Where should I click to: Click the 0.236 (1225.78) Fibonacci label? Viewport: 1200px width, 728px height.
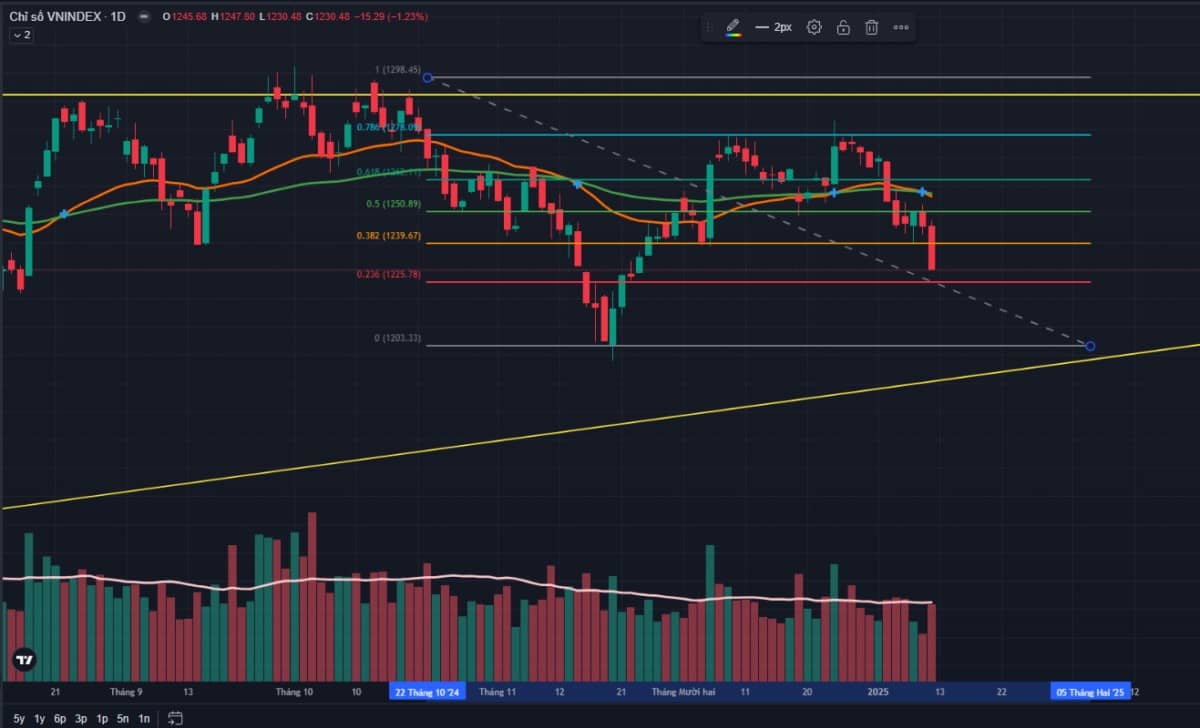tap(389, 274)
